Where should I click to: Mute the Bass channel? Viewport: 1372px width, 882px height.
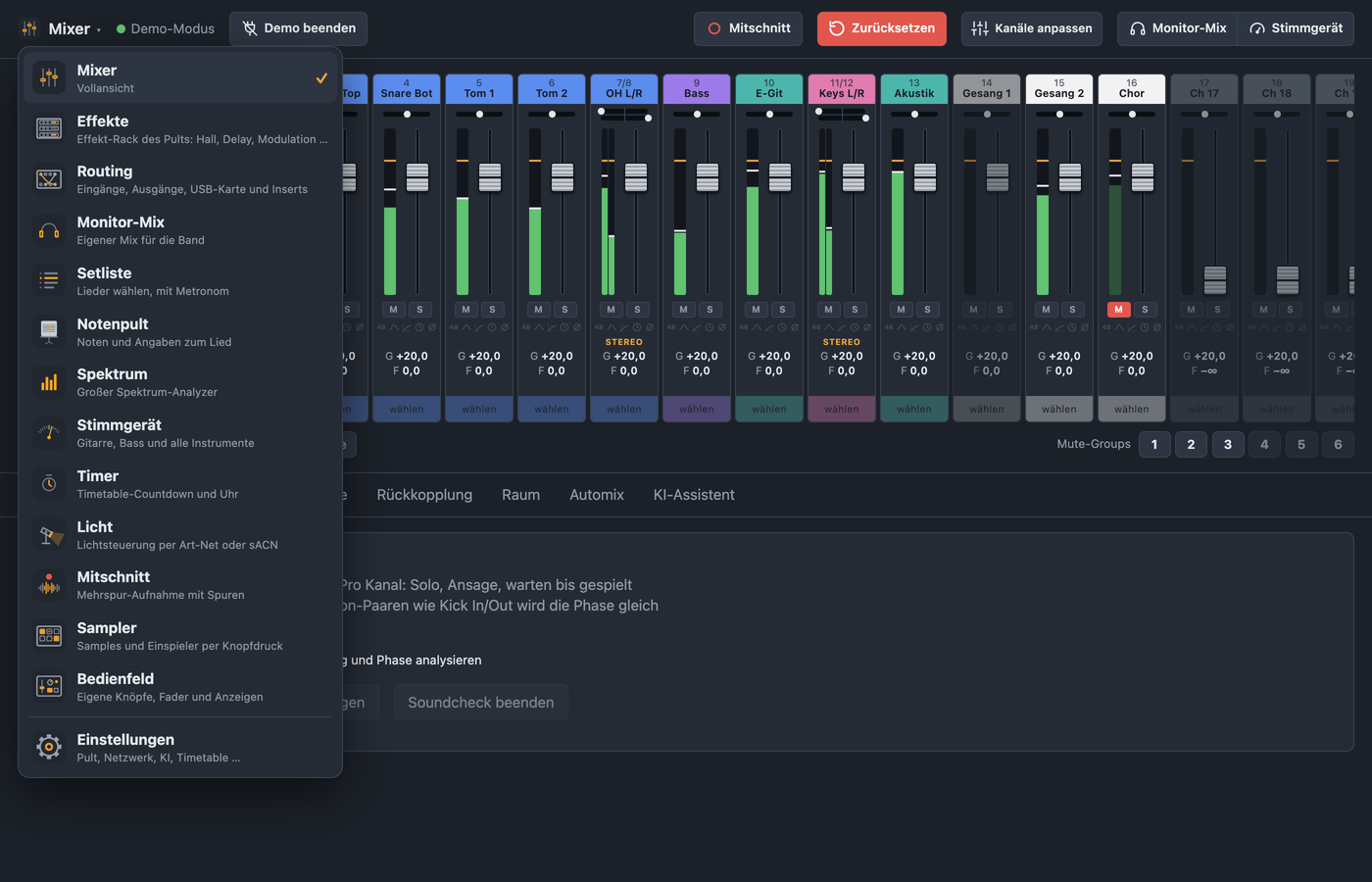point(683,310)
